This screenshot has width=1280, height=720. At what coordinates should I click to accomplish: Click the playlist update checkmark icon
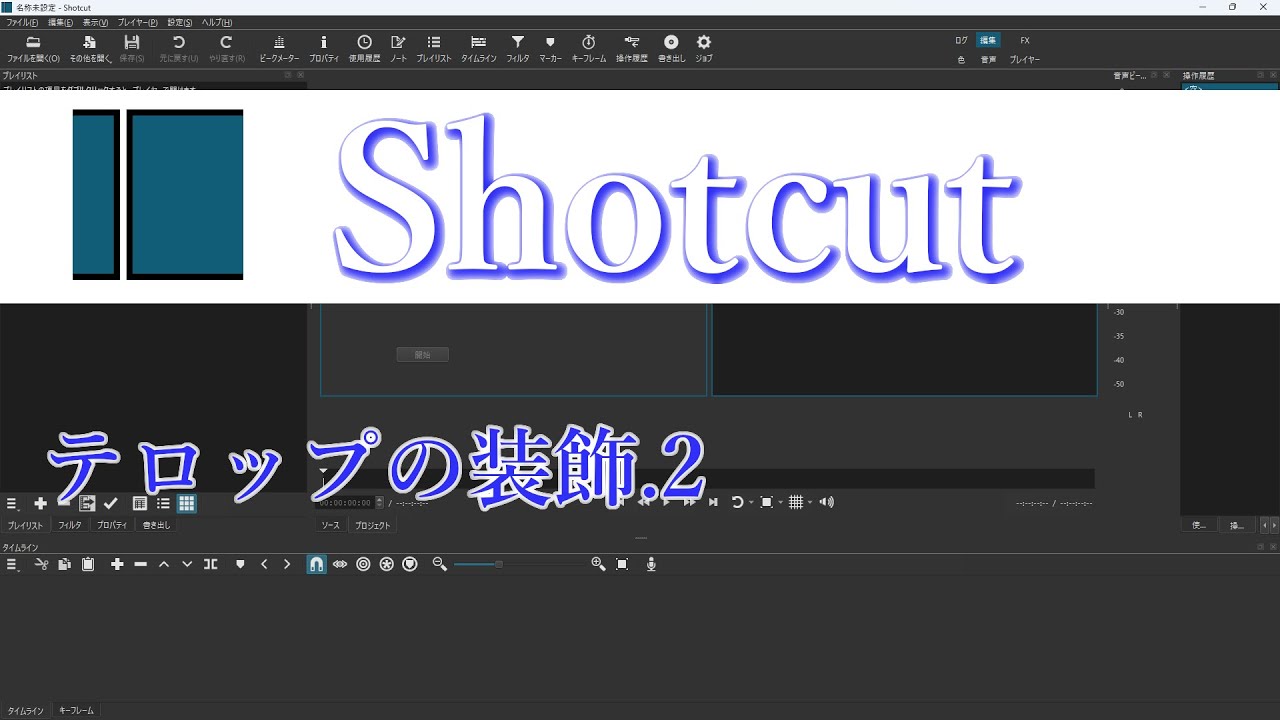pos(111,504)
